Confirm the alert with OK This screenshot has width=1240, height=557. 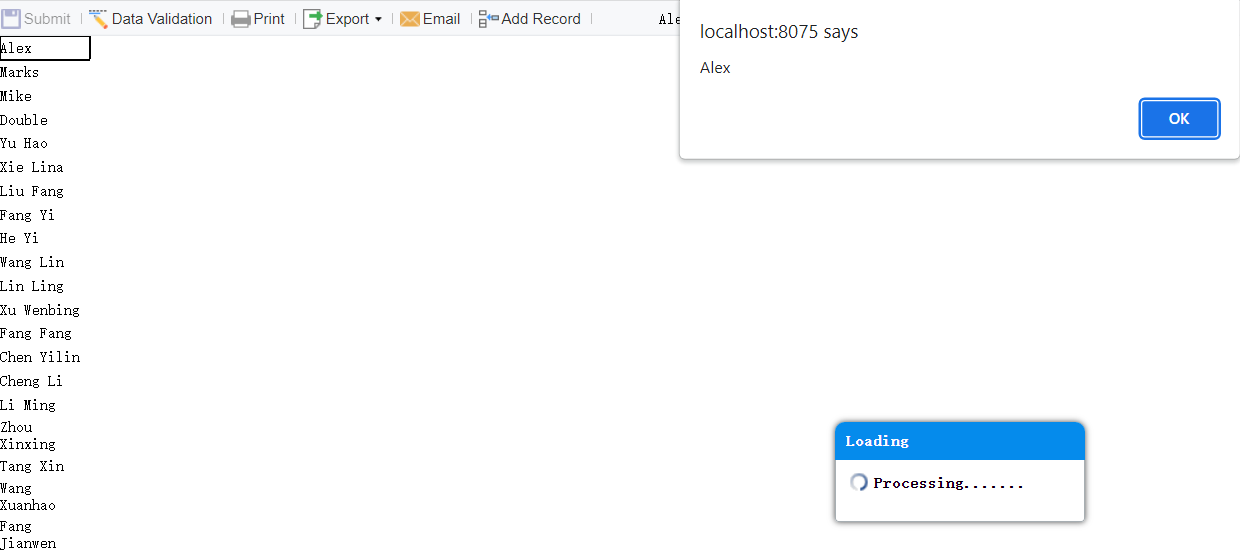(1179, 119)
